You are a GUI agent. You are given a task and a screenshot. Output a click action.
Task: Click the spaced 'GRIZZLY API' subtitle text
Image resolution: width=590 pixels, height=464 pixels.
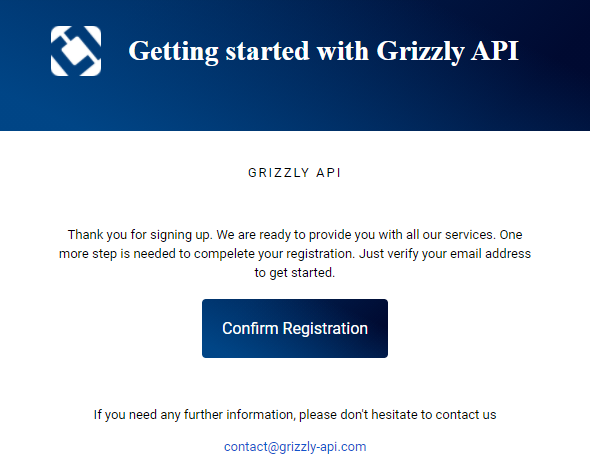295,173
